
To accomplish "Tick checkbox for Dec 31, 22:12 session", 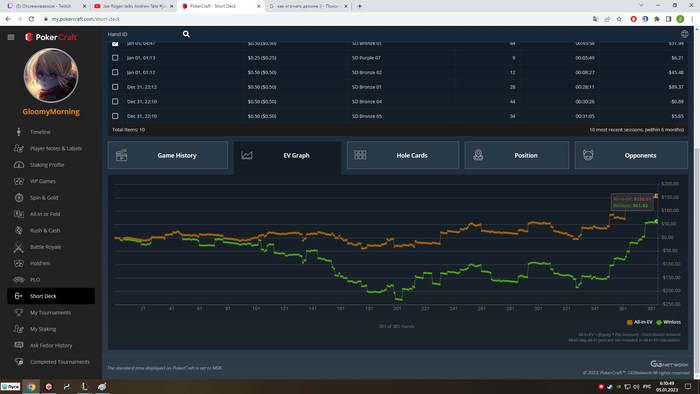I will [x=115, y=87].
